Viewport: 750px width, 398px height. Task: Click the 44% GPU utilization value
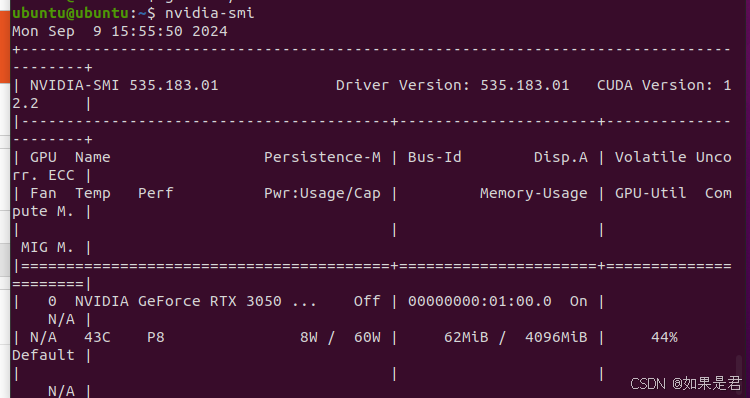664,337
